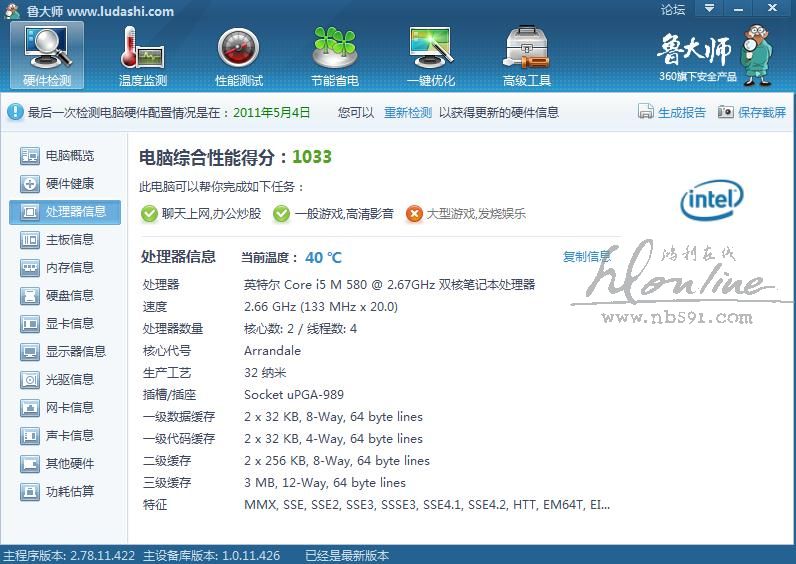This screenshot has height=564, width=796.
Task: Open the 论坛 forum link
Action: tap(673, 9)
